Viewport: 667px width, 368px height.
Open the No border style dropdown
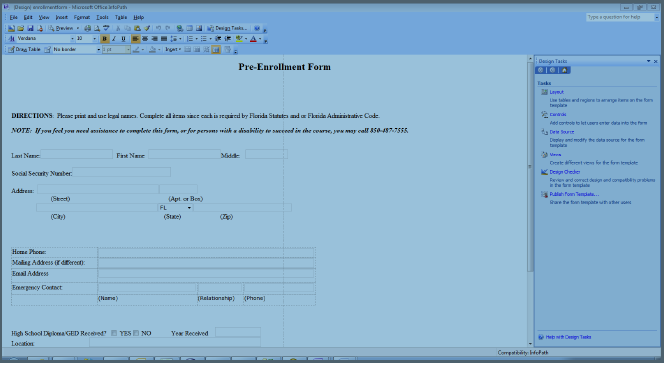[x=99, y=50]
